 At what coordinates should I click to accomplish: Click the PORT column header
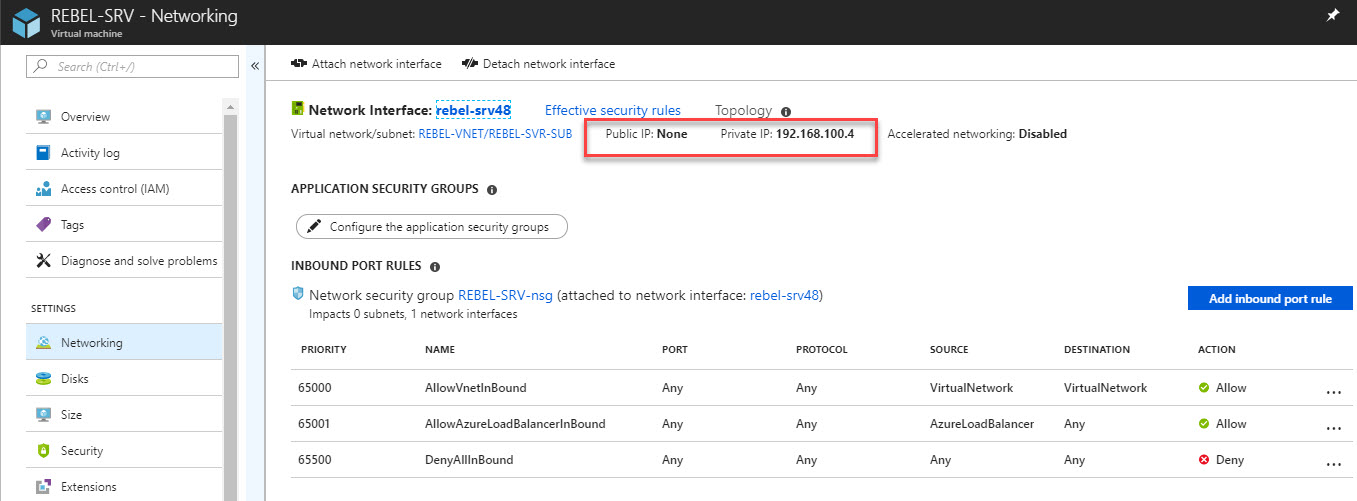coord(675,350)
